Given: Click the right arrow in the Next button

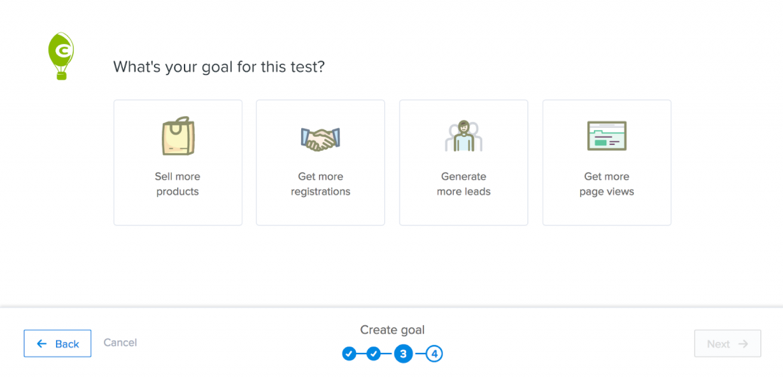Looking at the screenshot, I should point(743,344).
